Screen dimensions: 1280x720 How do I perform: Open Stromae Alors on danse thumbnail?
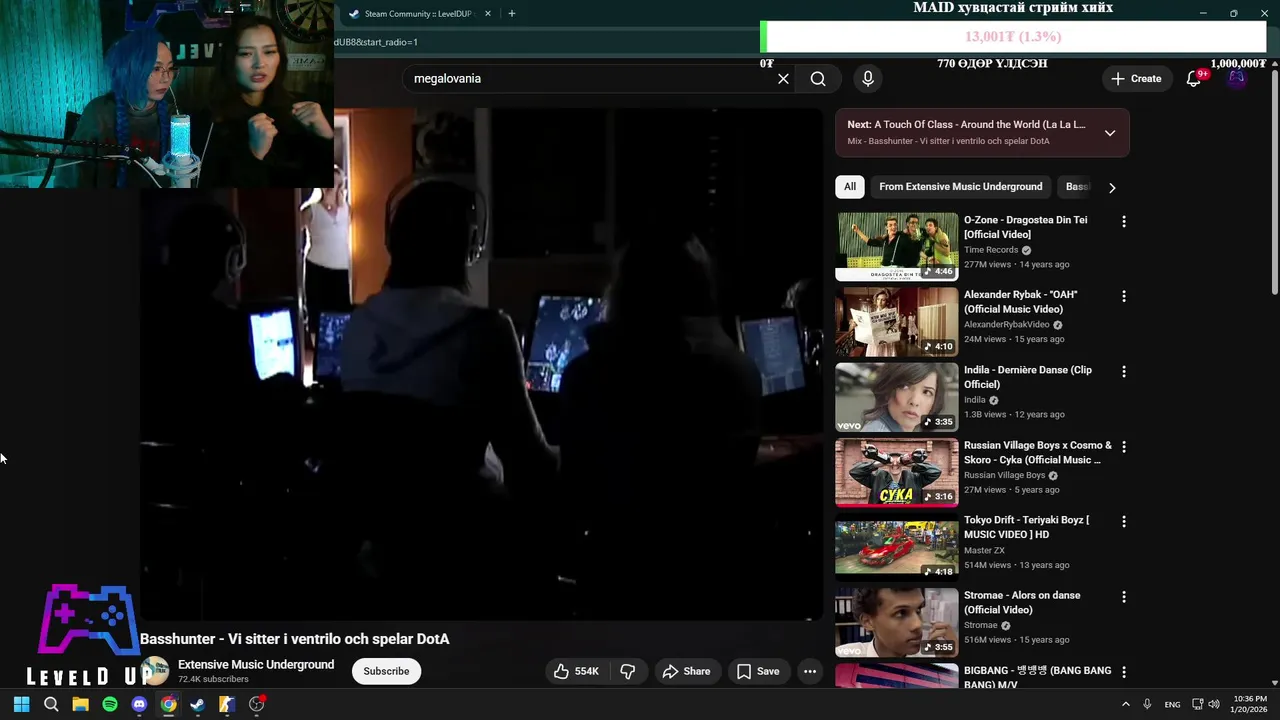[897, 621]
